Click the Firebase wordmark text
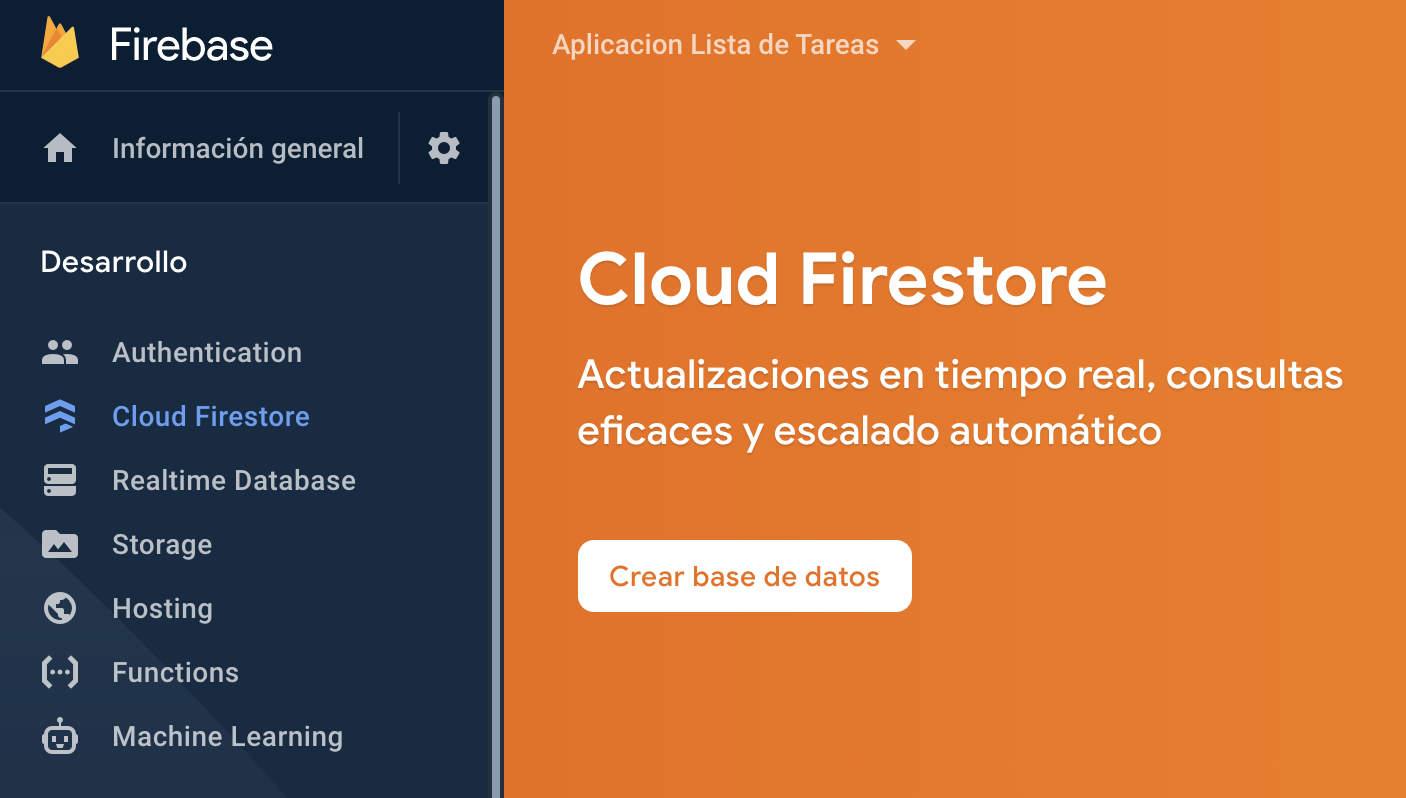1406x798 pixels. 191,45
